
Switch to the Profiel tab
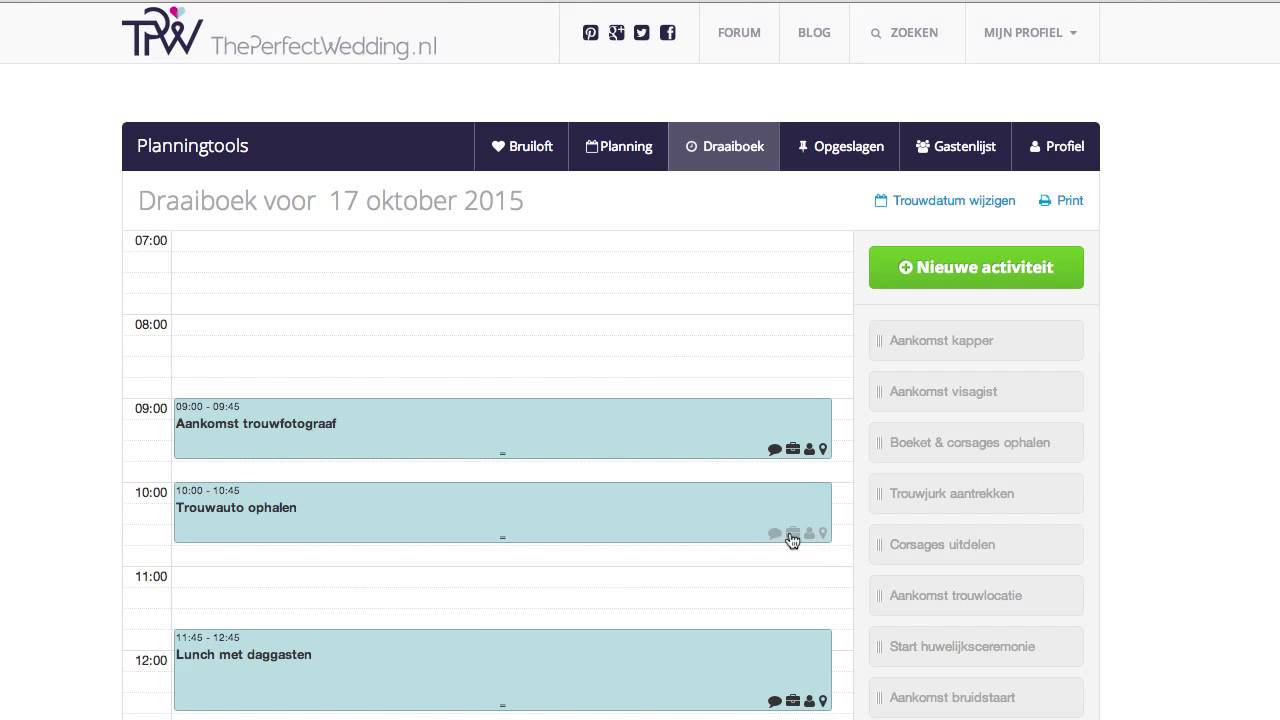[x=1056, y=146]
